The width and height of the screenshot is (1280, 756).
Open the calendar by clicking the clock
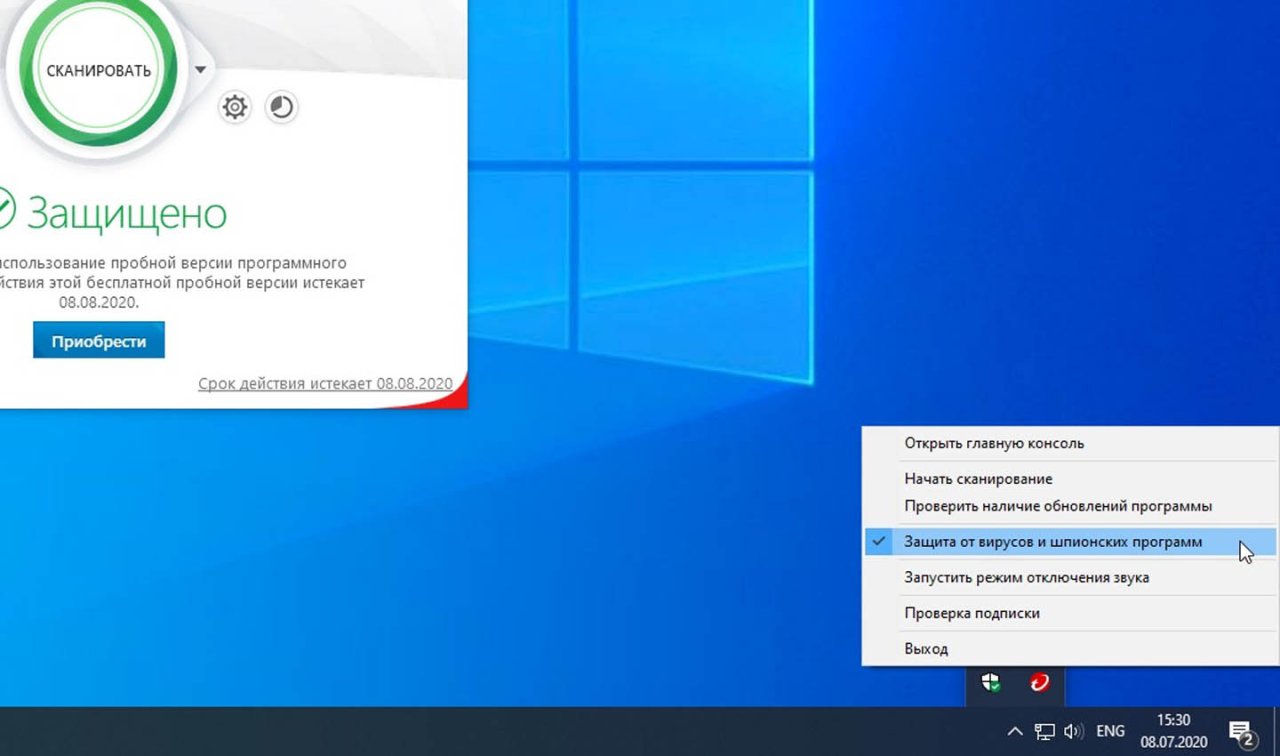pos(1172,730)
